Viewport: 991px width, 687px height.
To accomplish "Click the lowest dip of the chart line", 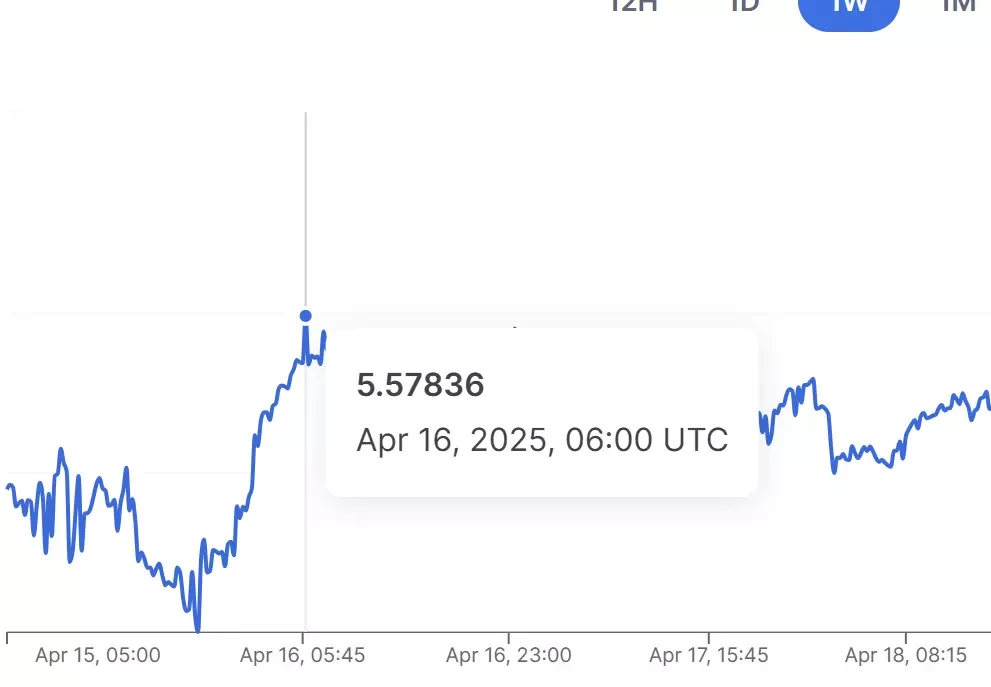I will pos(197,628).
